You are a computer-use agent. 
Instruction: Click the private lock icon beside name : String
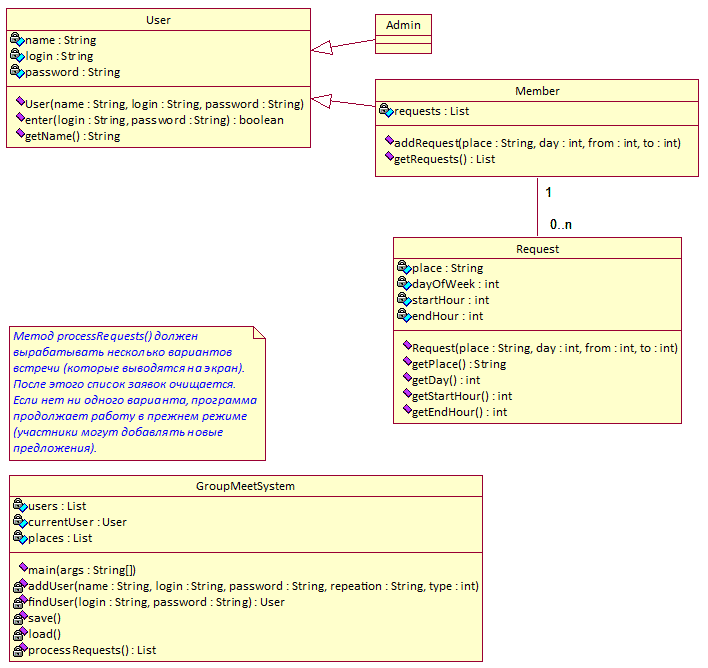pos(17,39)
